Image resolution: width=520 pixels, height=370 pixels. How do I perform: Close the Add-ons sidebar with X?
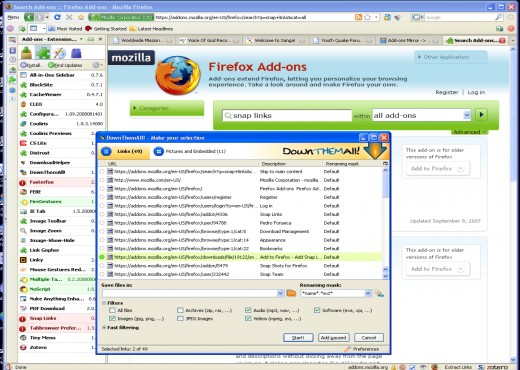(100, 39)
